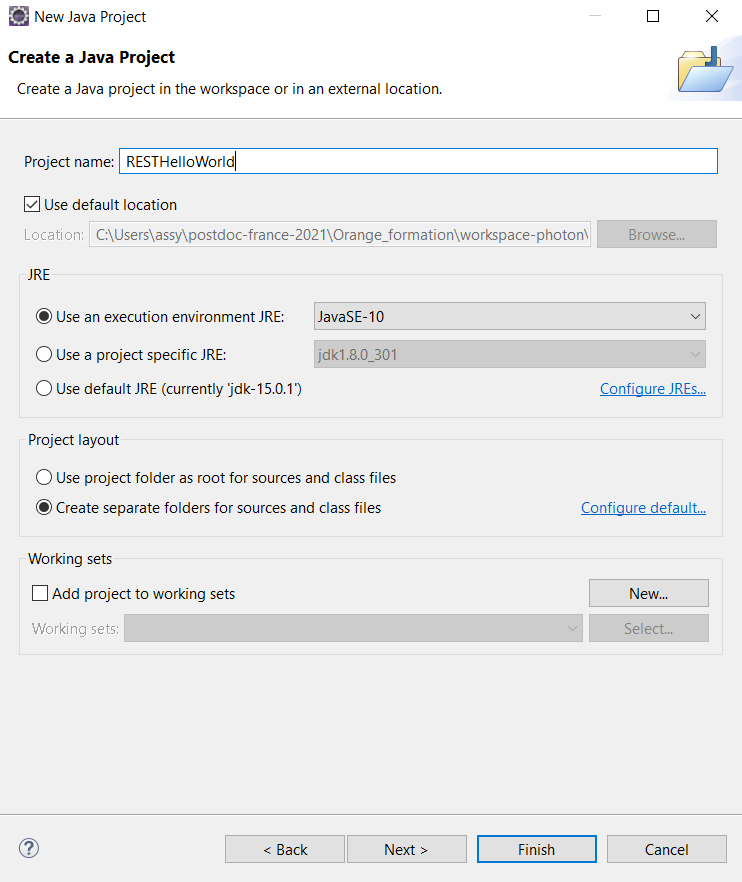Click the Finish button
This screenshot has width=742, height=882.
[x=536, y=849]
